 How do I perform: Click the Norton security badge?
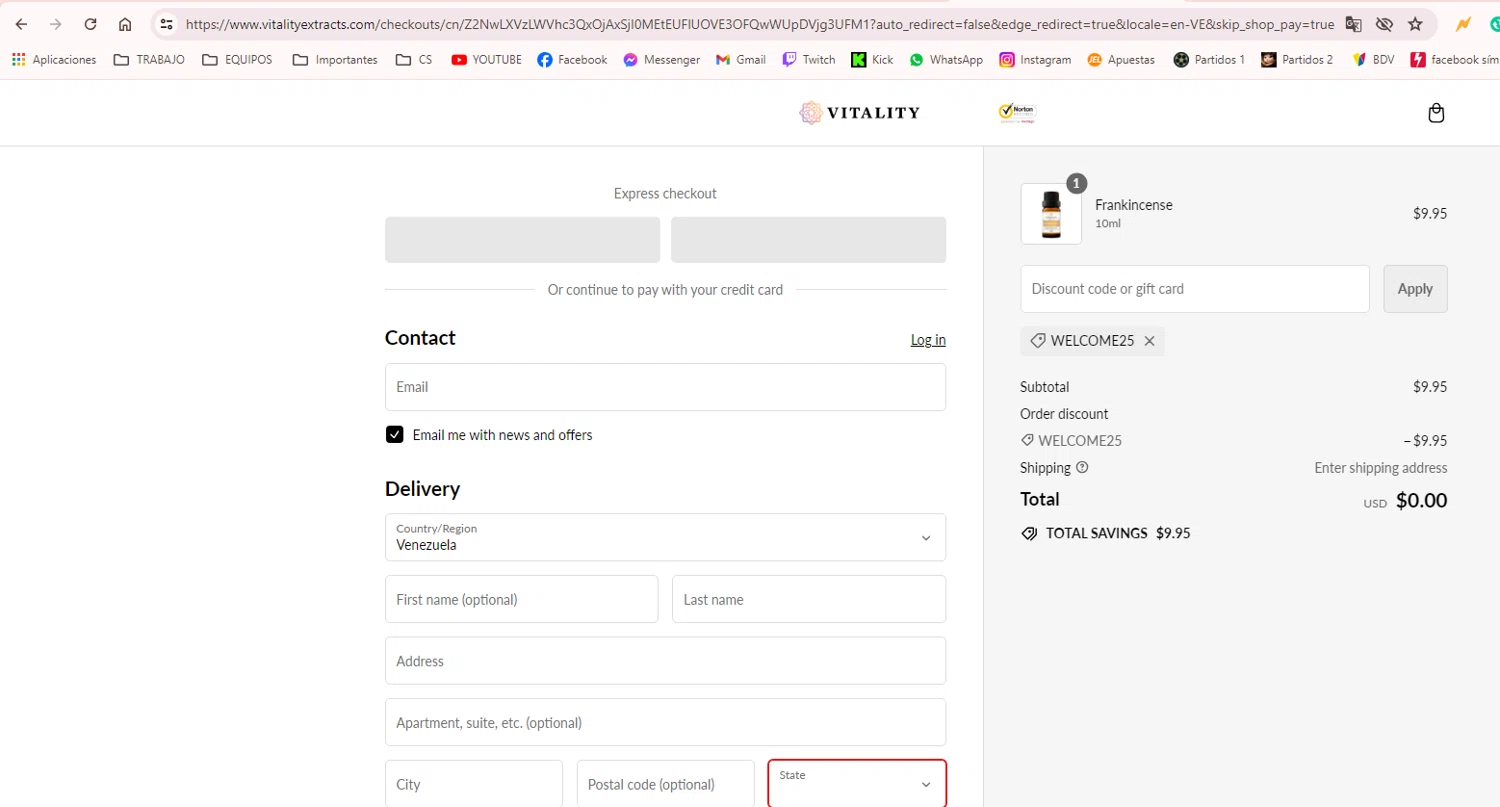pyautogui.click(x=1017, y=113)
